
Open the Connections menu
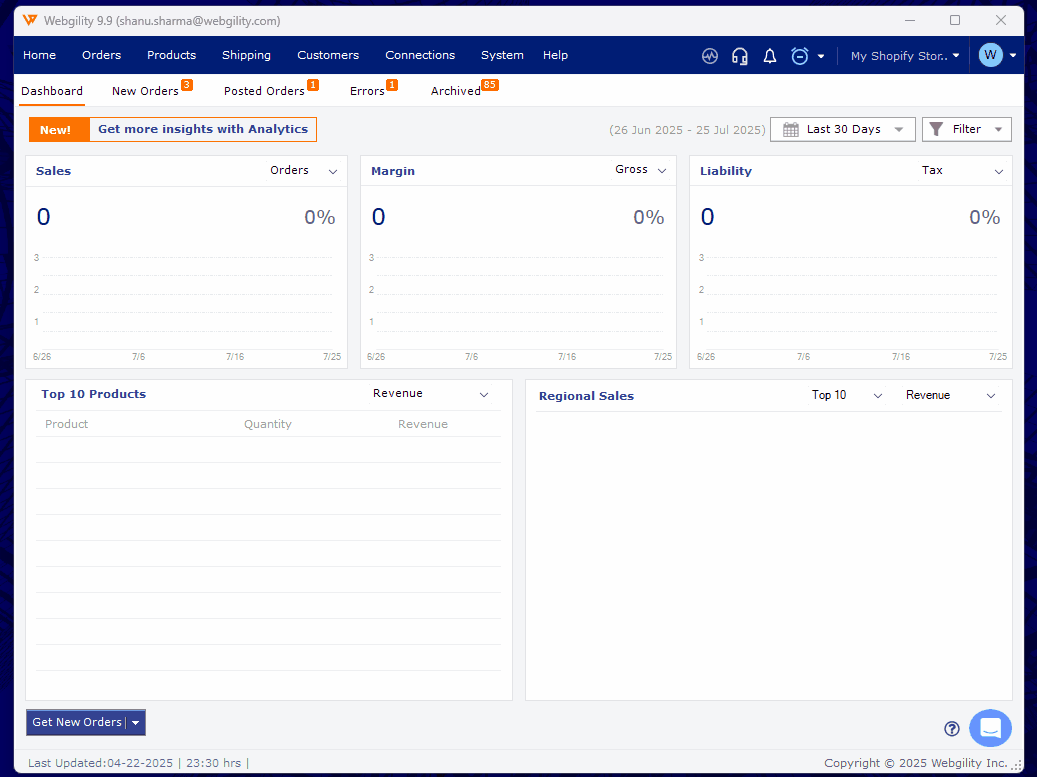420,55
